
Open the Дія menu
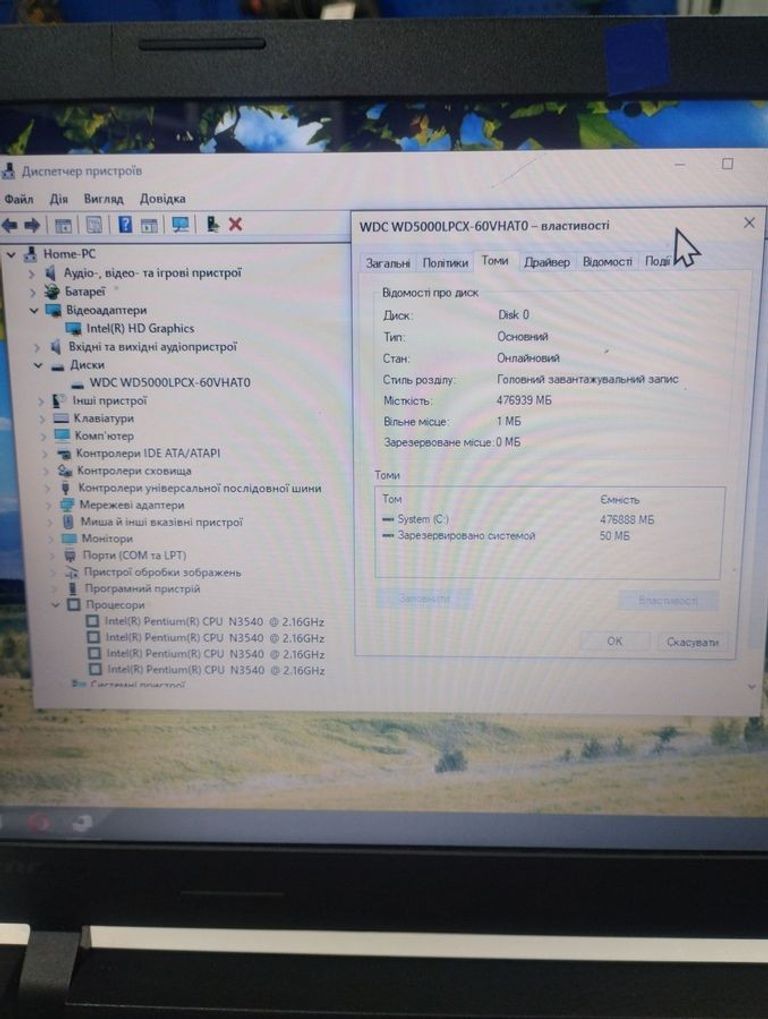point(58,199)
